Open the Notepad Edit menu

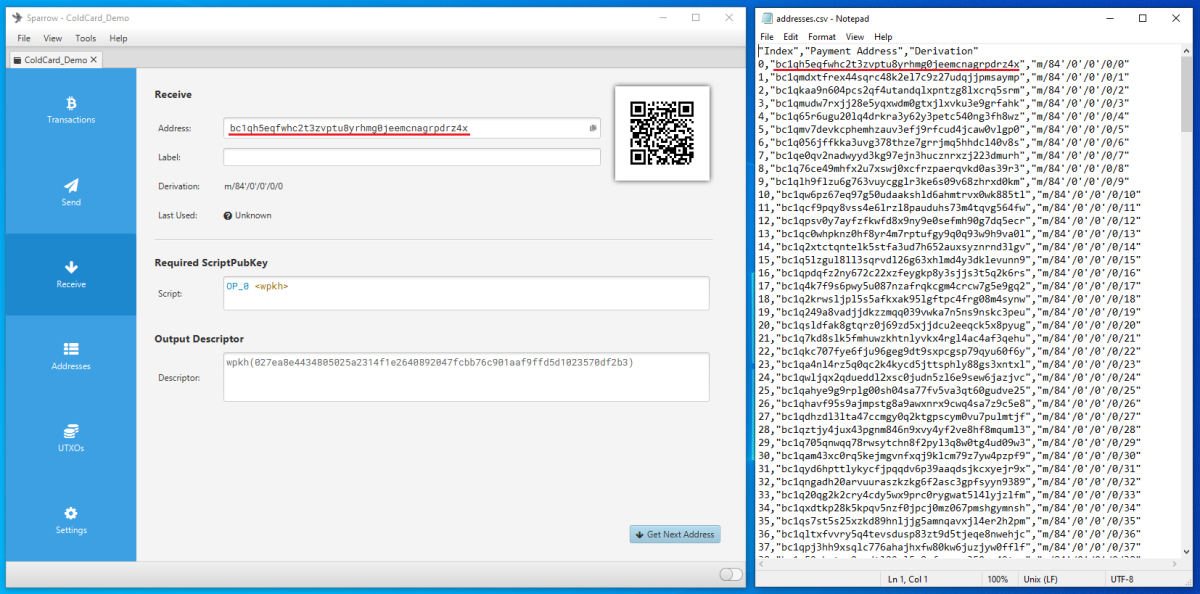(x=791, y=37)
